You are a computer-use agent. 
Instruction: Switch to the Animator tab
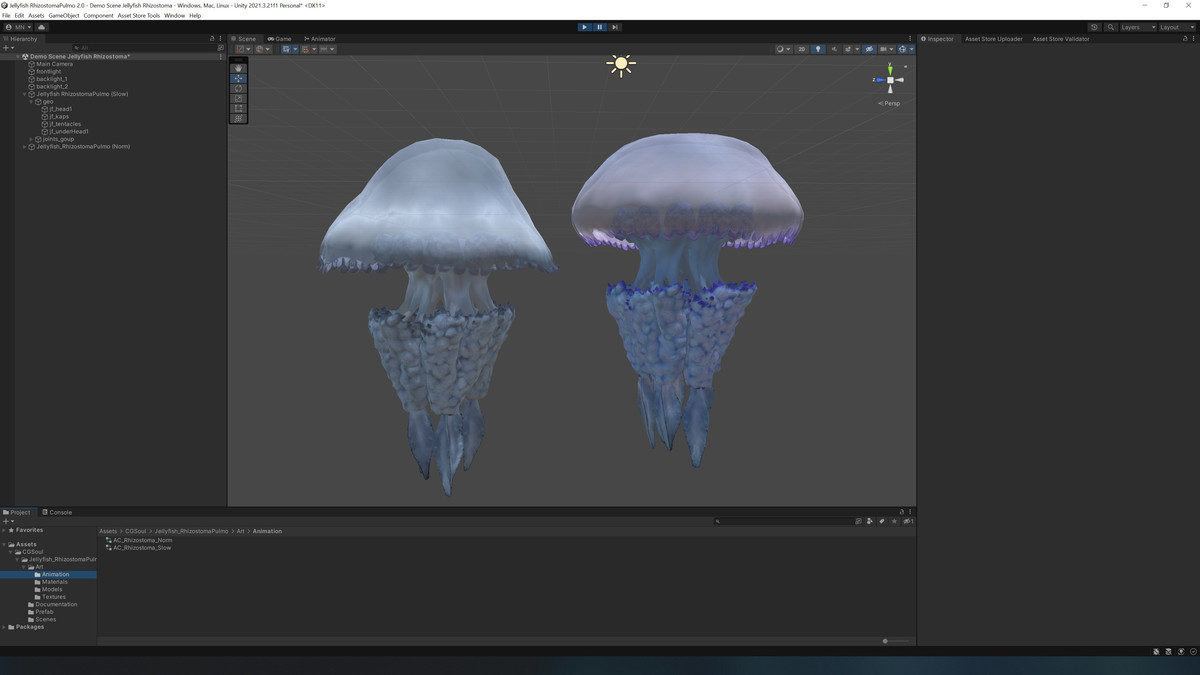(x=320, y=39)
